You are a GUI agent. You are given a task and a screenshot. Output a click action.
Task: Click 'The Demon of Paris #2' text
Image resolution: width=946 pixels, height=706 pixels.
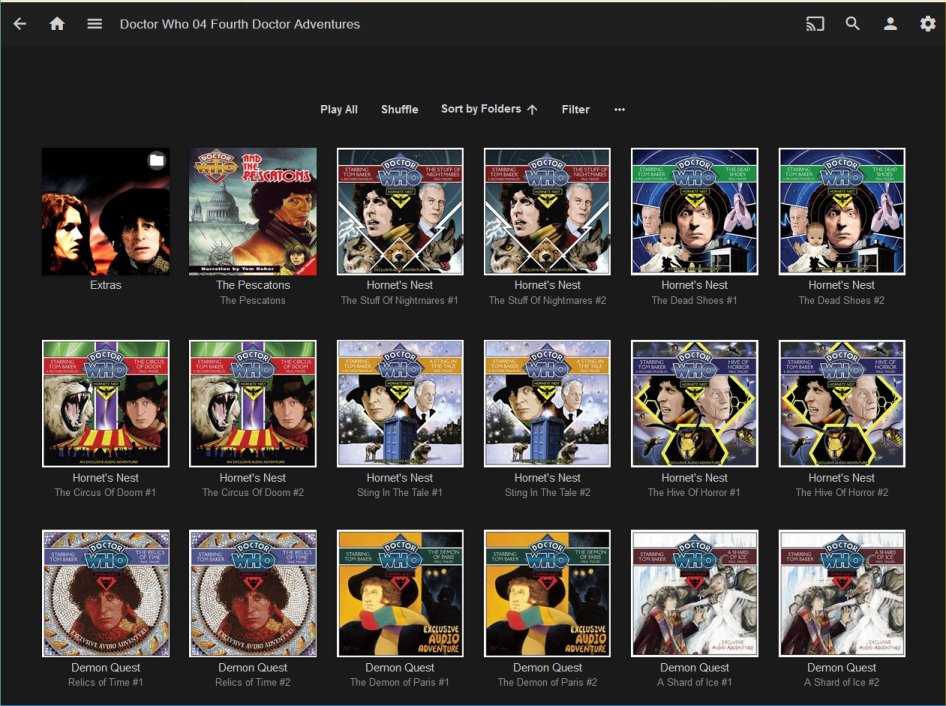tap(547, 682)
